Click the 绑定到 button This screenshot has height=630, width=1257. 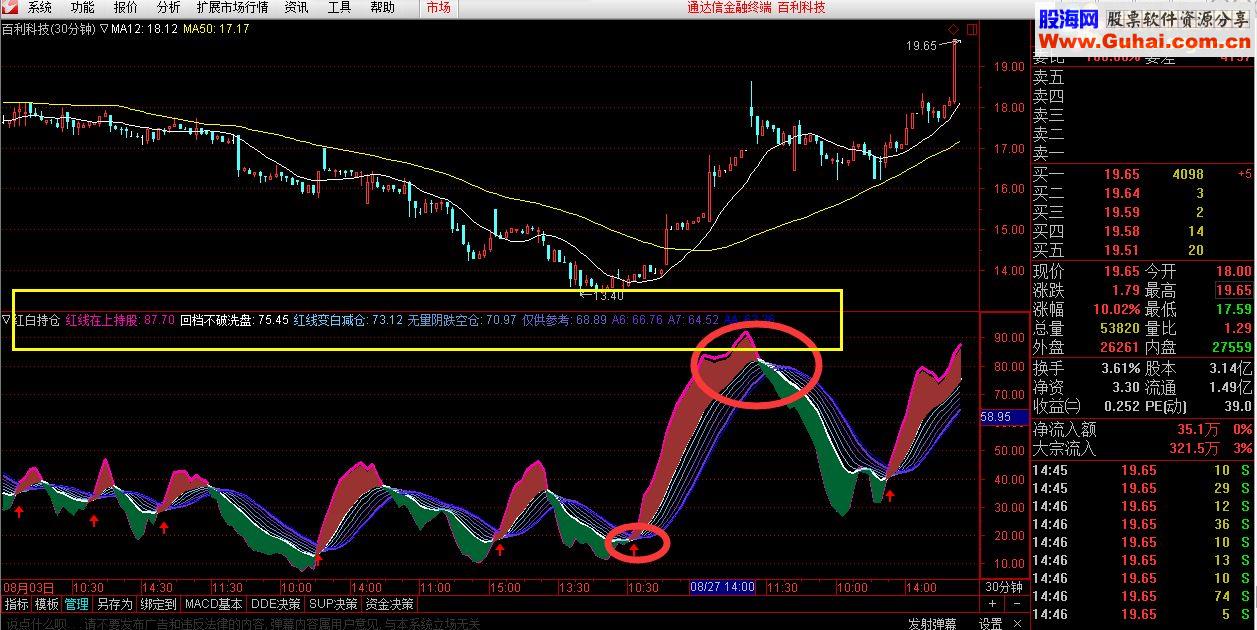click(158, 604)
